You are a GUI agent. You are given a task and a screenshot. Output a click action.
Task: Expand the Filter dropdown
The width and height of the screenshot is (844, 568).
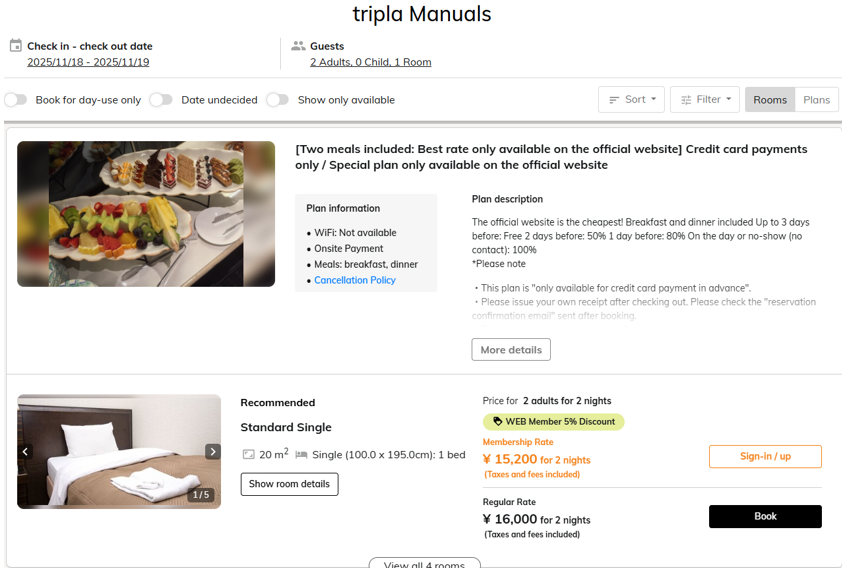point(704,100)
